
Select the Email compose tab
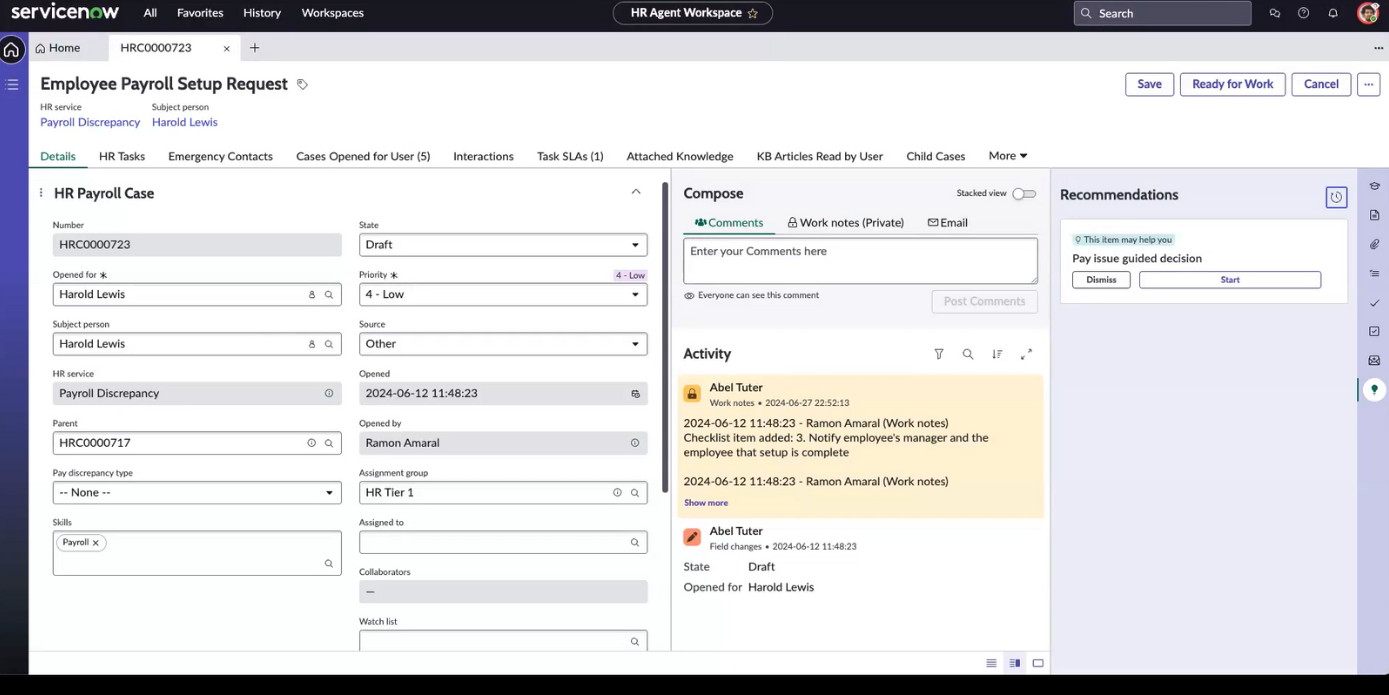947,223
